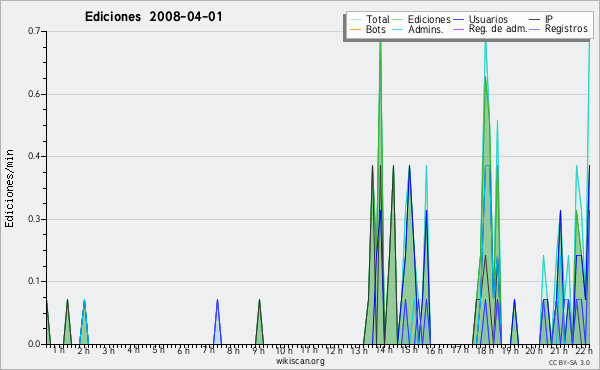Click the orange Bots color swatch in legend

click(x=355, y=29)
